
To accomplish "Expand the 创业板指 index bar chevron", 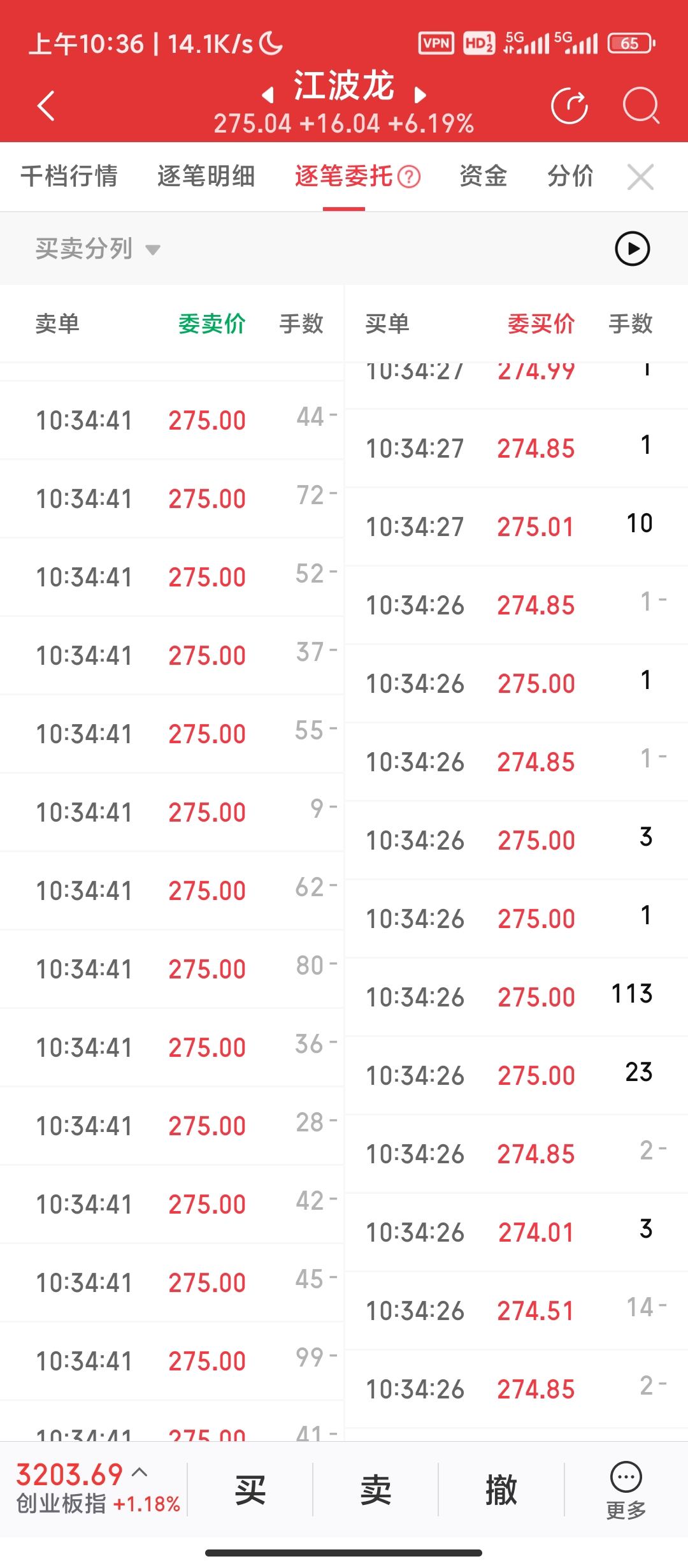I will coord(140,1472).
